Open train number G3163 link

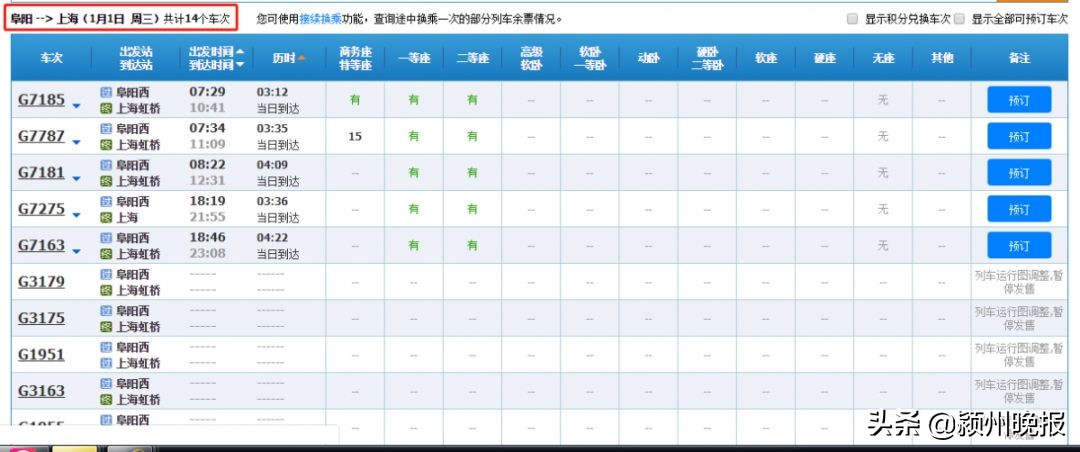pyautogui.click(x=41, y=391)
